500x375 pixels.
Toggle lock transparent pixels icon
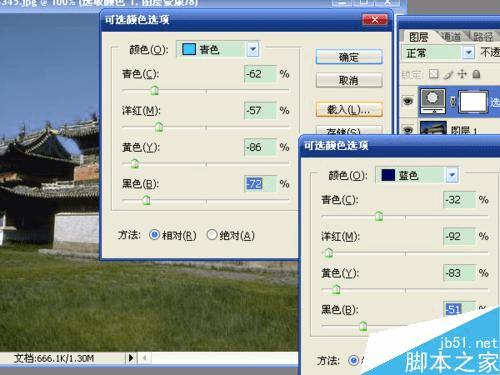433,74
